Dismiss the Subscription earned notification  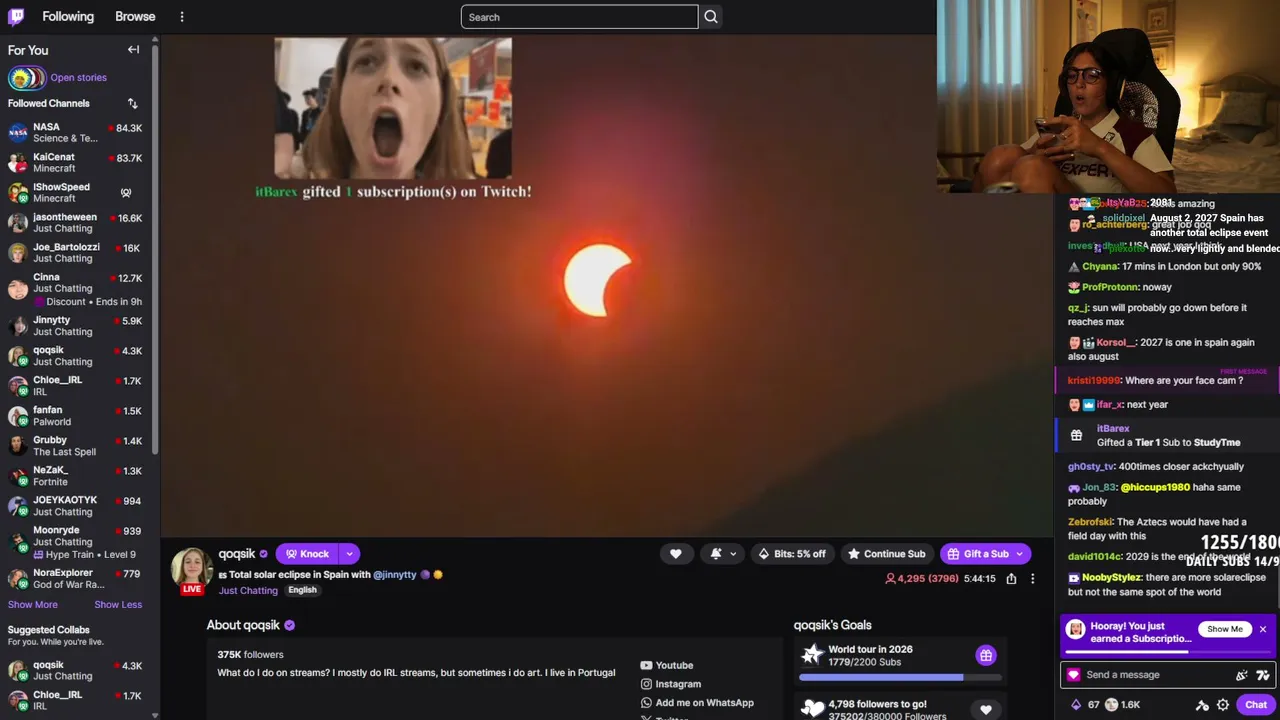(1263, 629)
